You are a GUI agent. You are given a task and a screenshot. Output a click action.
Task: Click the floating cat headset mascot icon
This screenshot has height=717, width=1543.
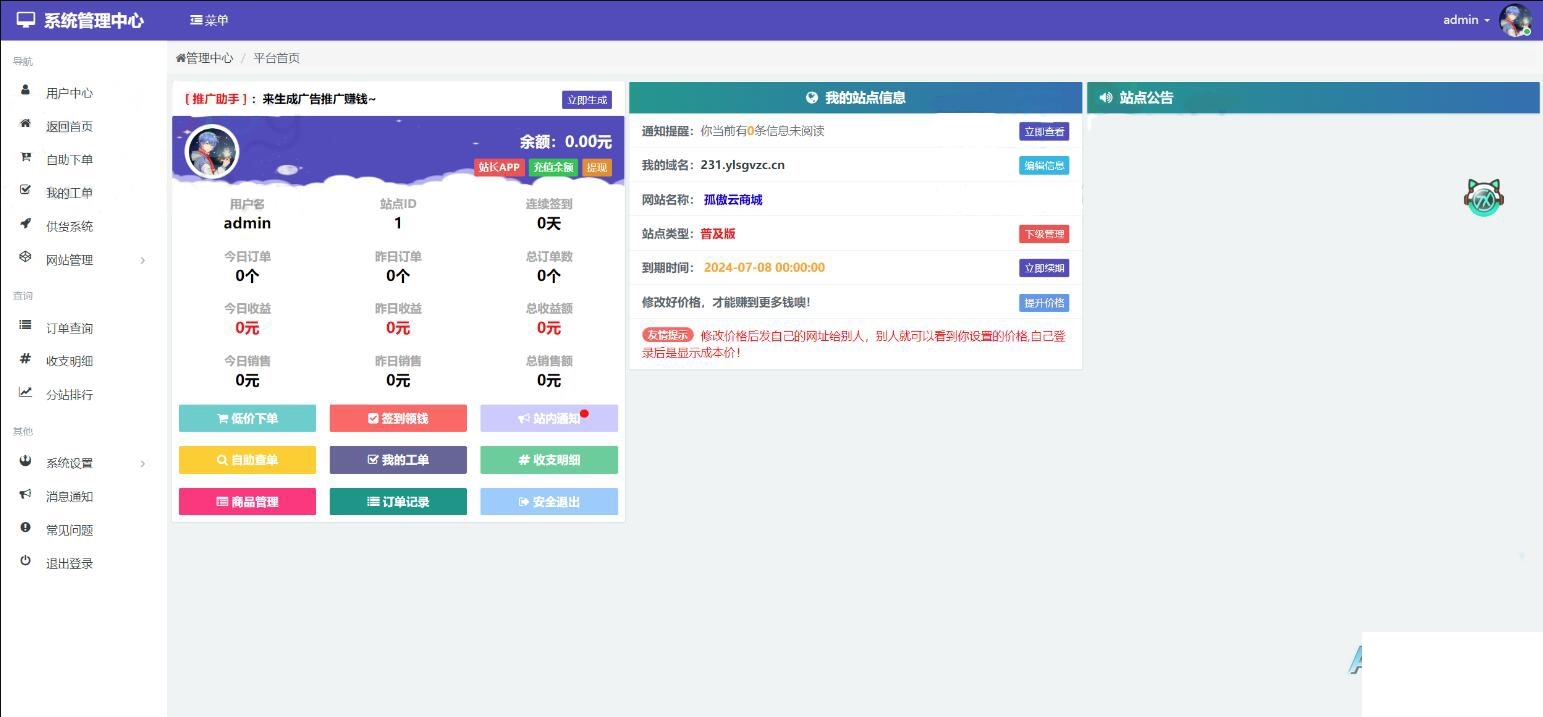1485,198
